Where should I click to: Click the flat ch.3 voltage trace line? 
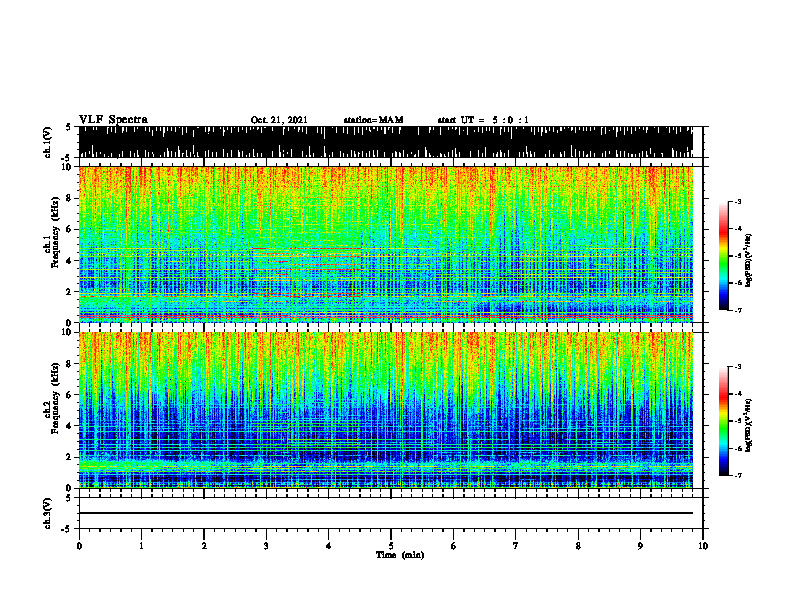(386, 513)
